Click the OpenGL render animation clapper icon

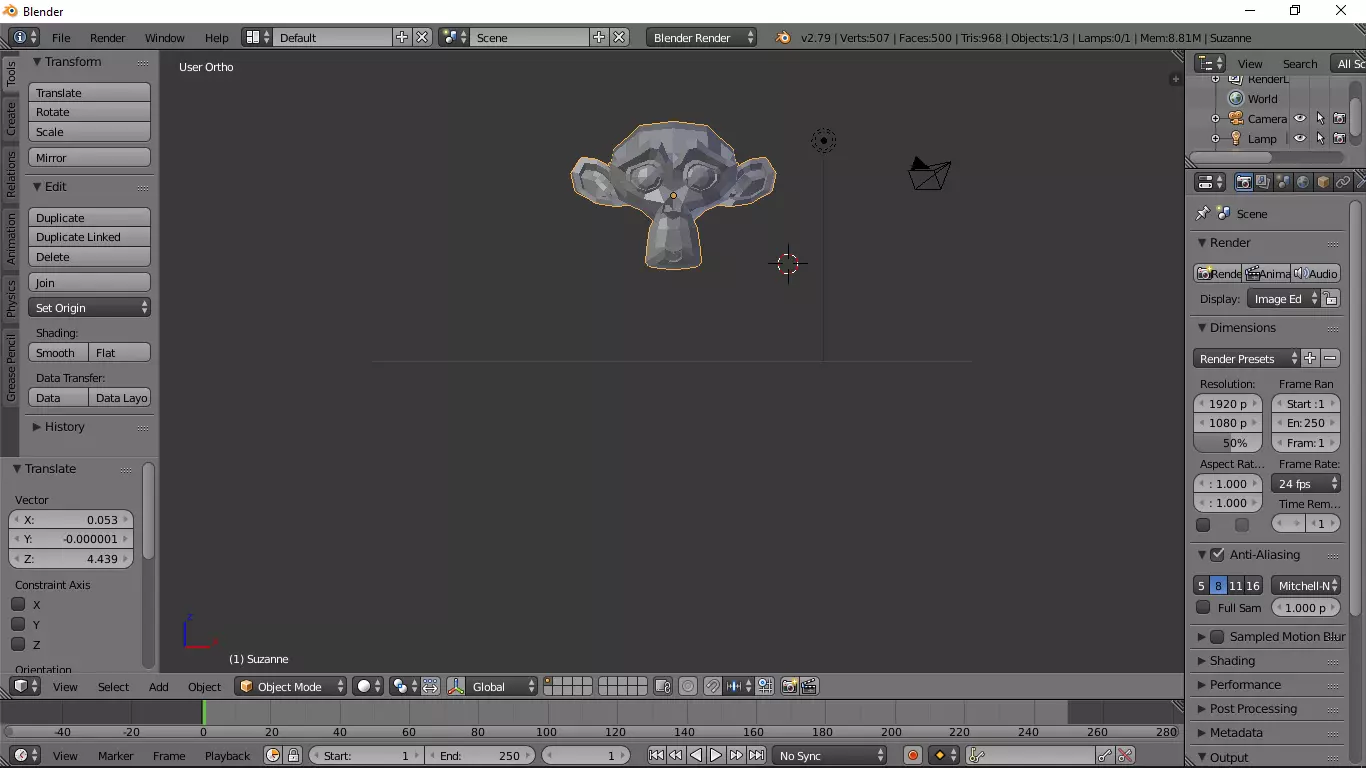coord(809,686)
